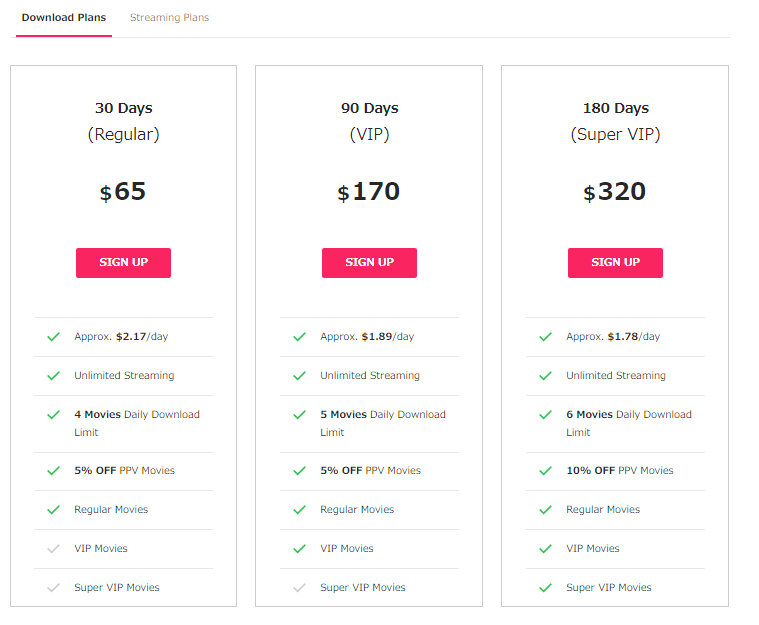Image resolution: width=759 pixels, height=625 pixels.
Task: Click the grey checkmark next to VIP Movies in Regular plan
Action: point(53,549)
